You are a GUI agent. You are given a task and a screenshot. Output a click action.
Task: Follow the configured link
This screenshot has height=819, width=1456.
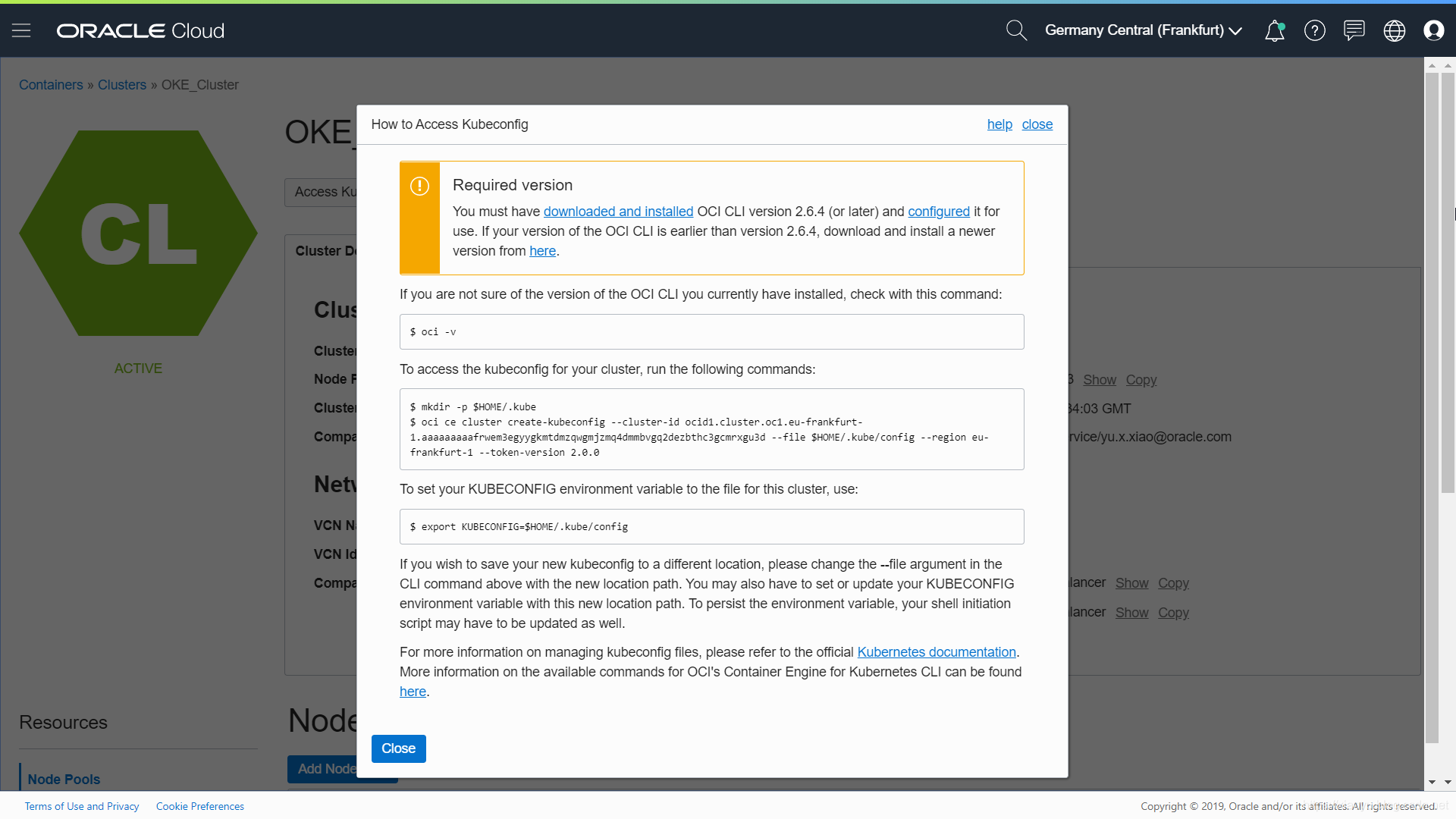[938, 212]
